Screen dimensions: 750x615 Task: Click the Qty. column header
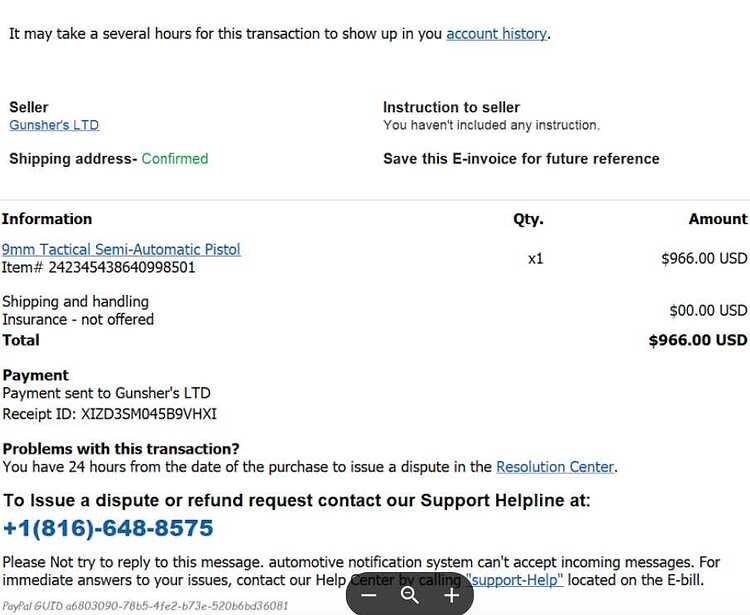528,219
